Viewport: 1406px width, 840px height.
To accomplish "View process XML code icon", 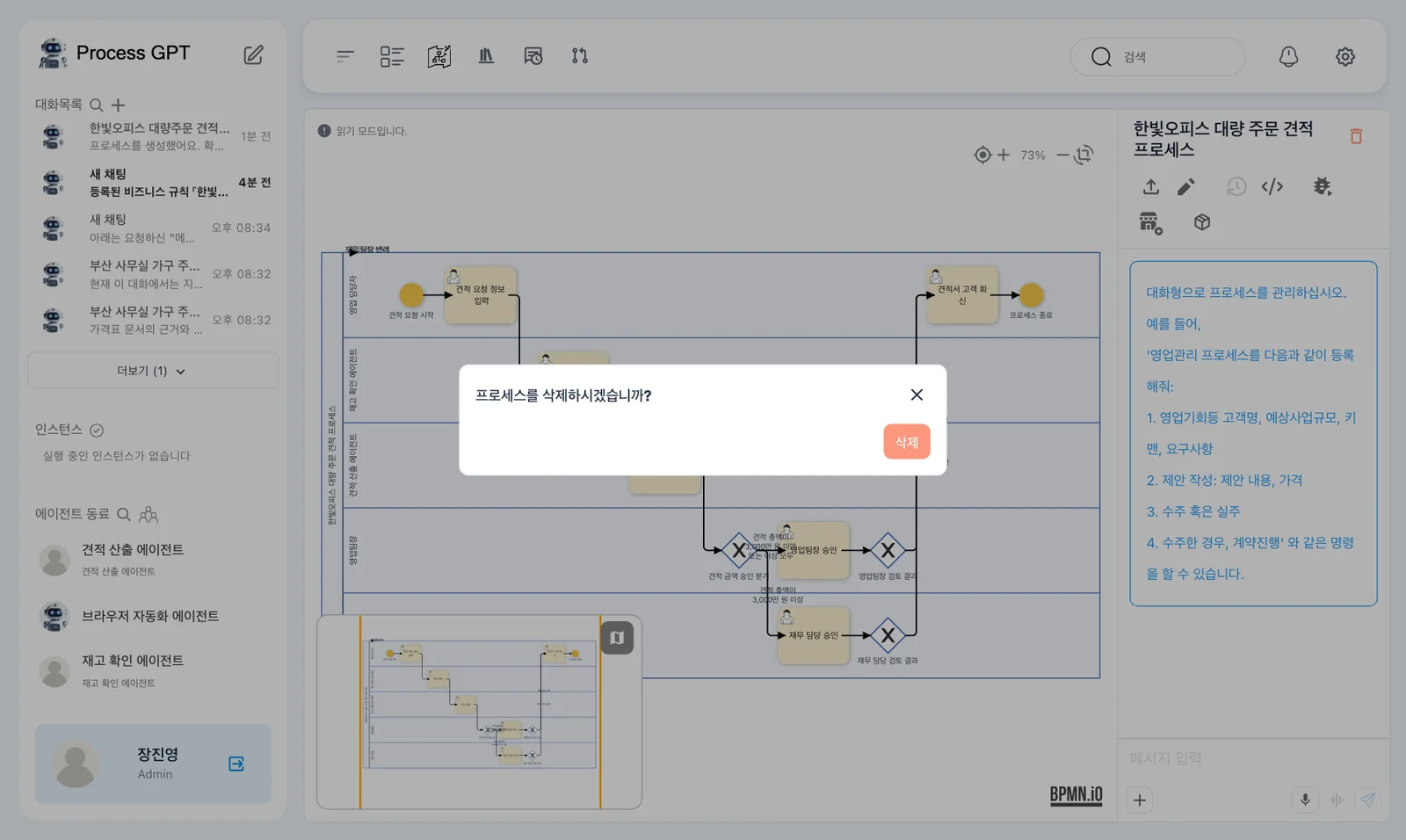I will pyautogui.click(x=1272, y=186).
